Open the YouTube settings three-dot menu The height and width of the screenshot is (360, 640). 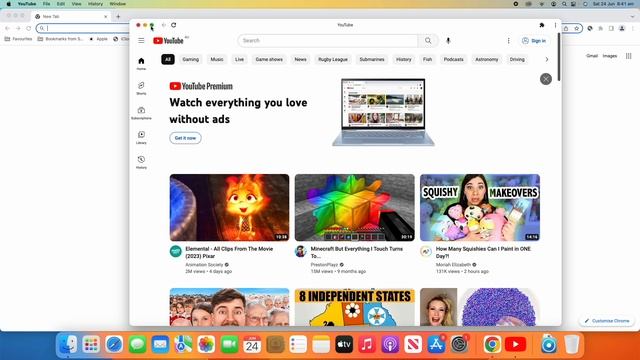tap(509, 41)
